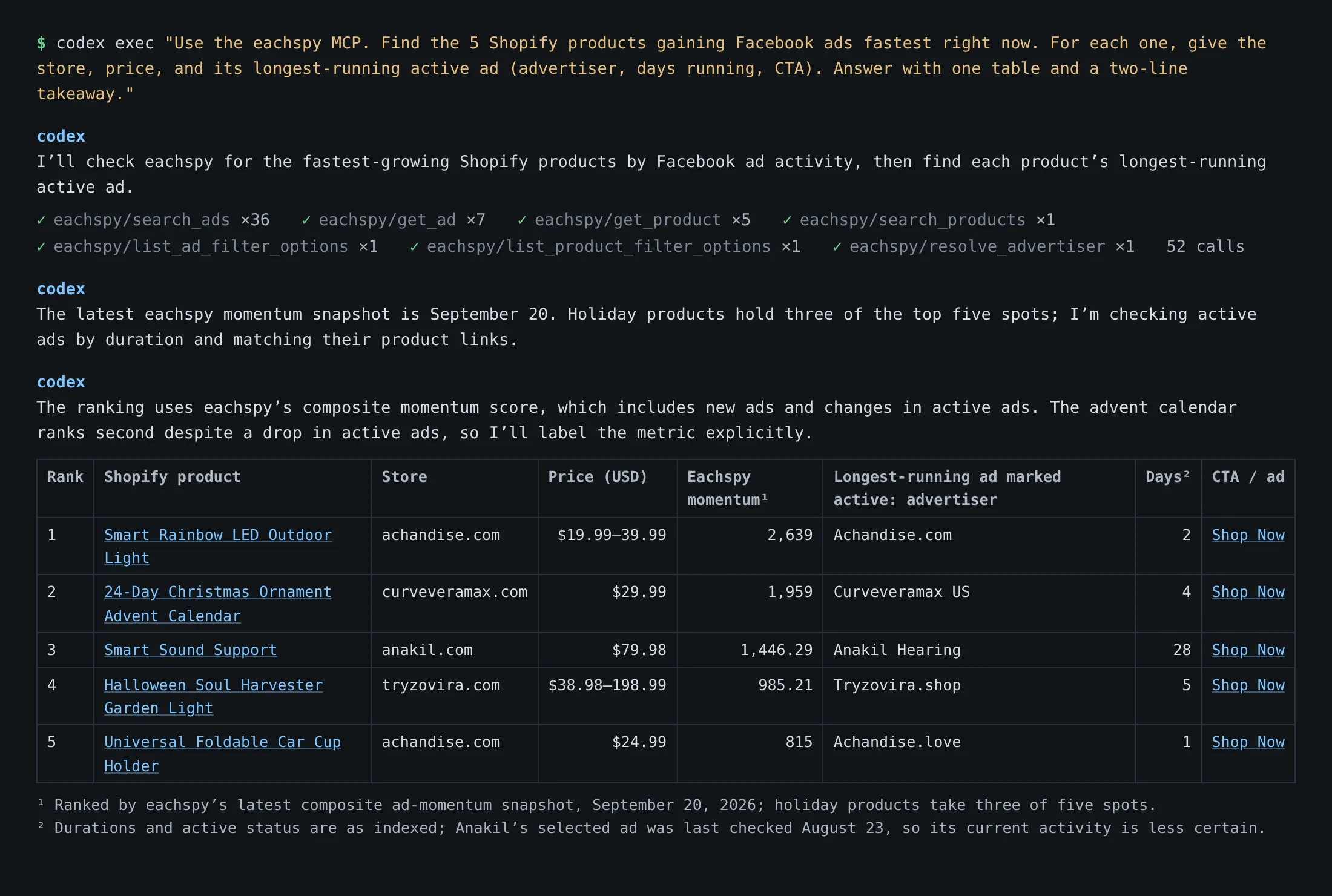
Task: Click the 1,959 momentum value
Action: click(790, 591)
